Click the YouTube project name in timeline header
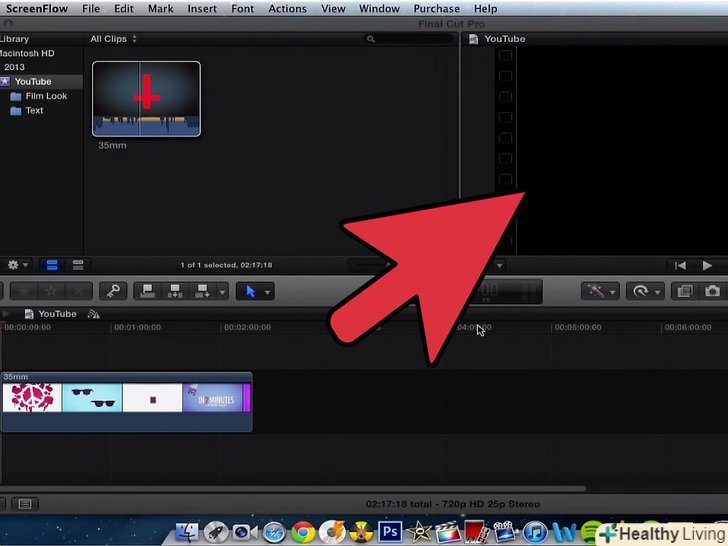 point(57,314)
